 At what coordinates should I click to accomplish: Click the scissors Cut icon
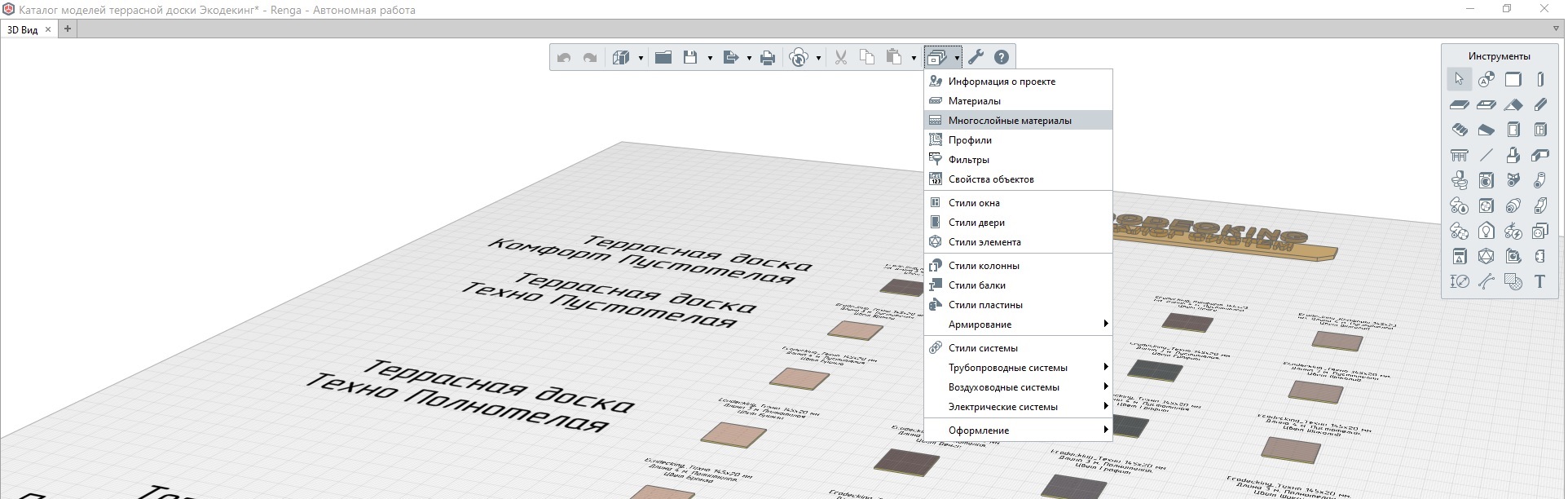pos(841,57)
